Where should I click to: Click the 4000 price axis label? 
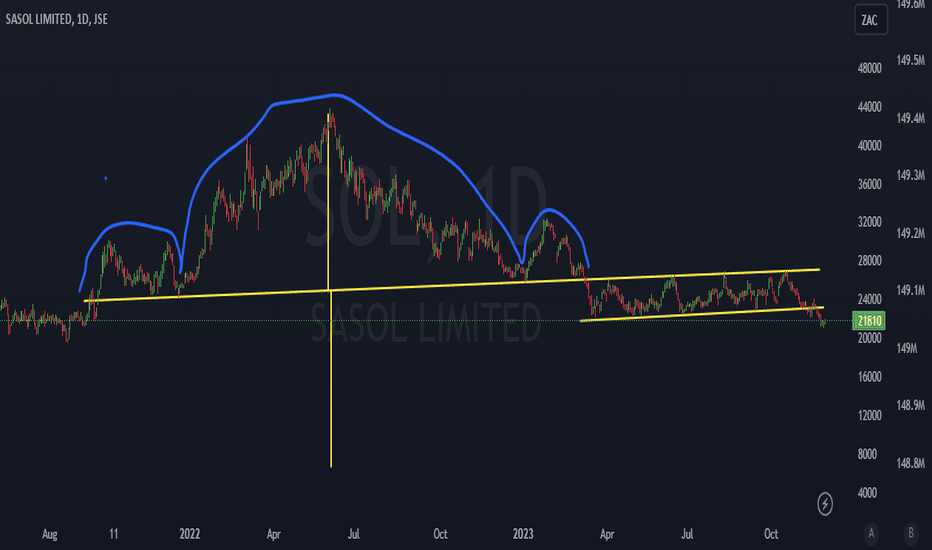[868, 493]
